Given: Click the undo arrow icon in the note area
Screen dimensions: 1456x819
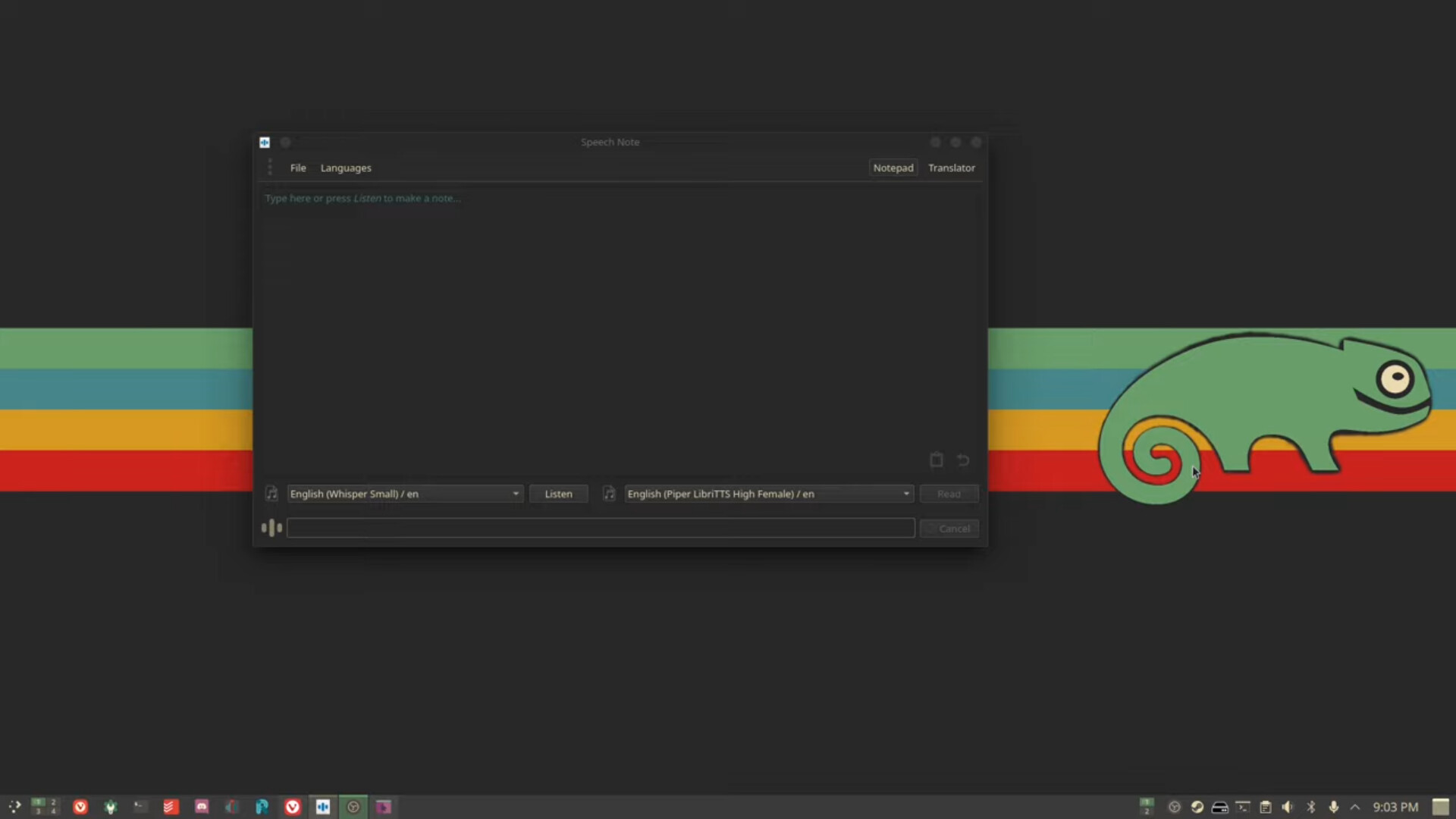Looking at the screenshot, I should click(x=963, y=460).
